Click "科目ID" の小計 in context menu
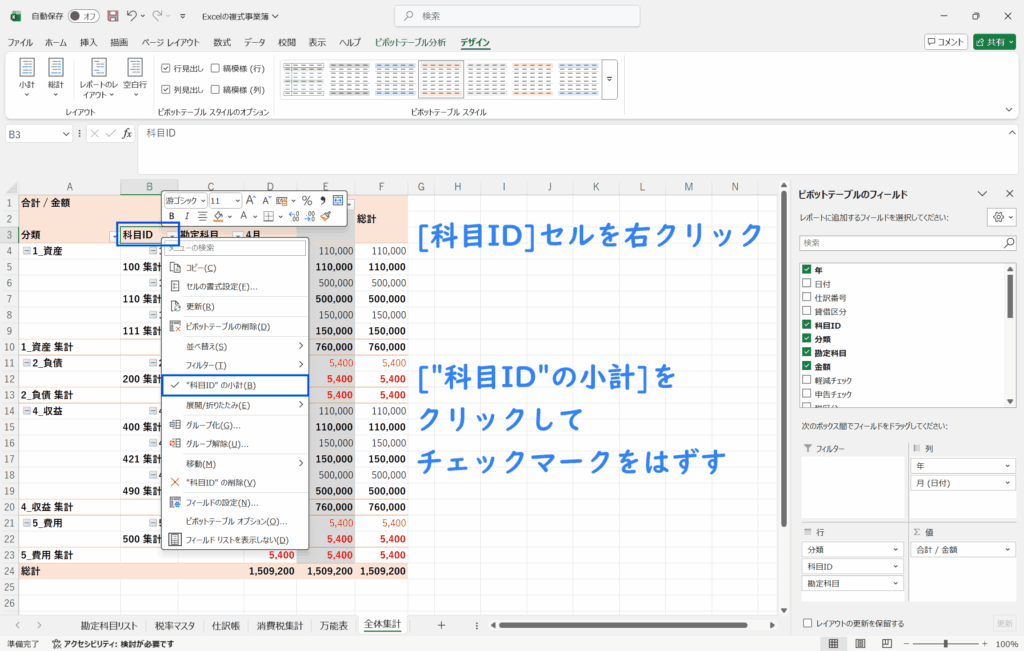Image resolution: width=1024 pixels, height=651 pixels. 235,385
